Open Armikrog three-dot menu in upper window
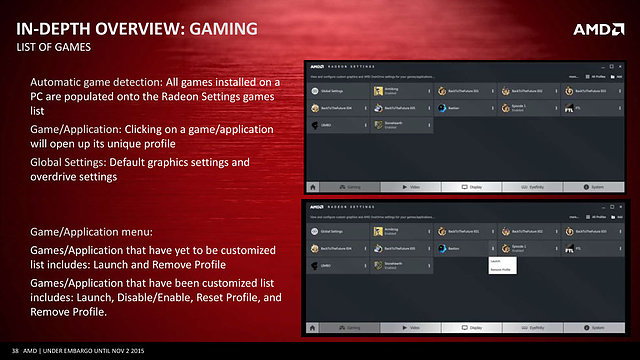Viewport: 640px width, 360px height. click(429, 91)
